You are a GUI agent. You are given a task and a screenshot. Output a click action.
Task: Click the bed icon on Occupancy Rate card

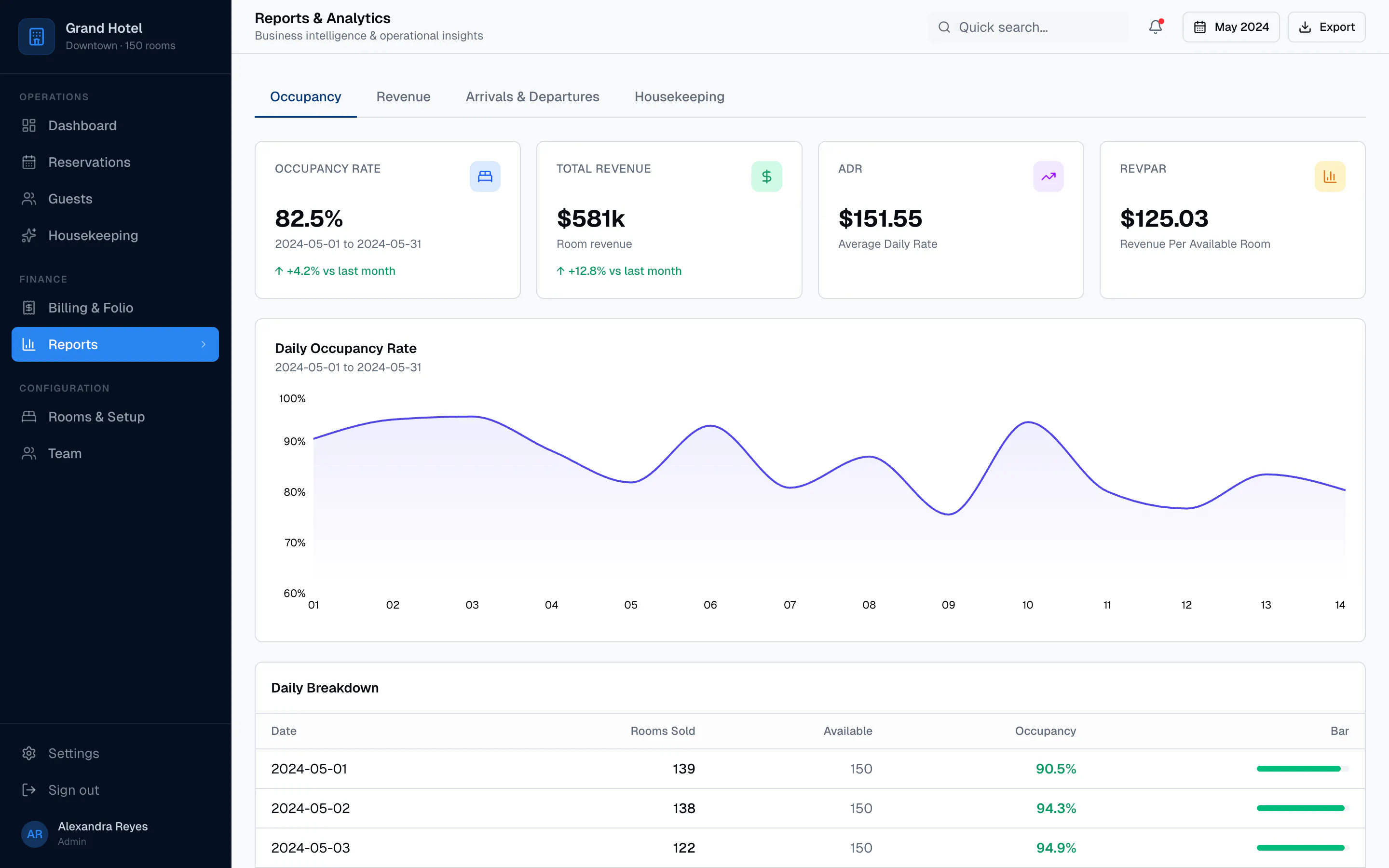coord(485,176)
